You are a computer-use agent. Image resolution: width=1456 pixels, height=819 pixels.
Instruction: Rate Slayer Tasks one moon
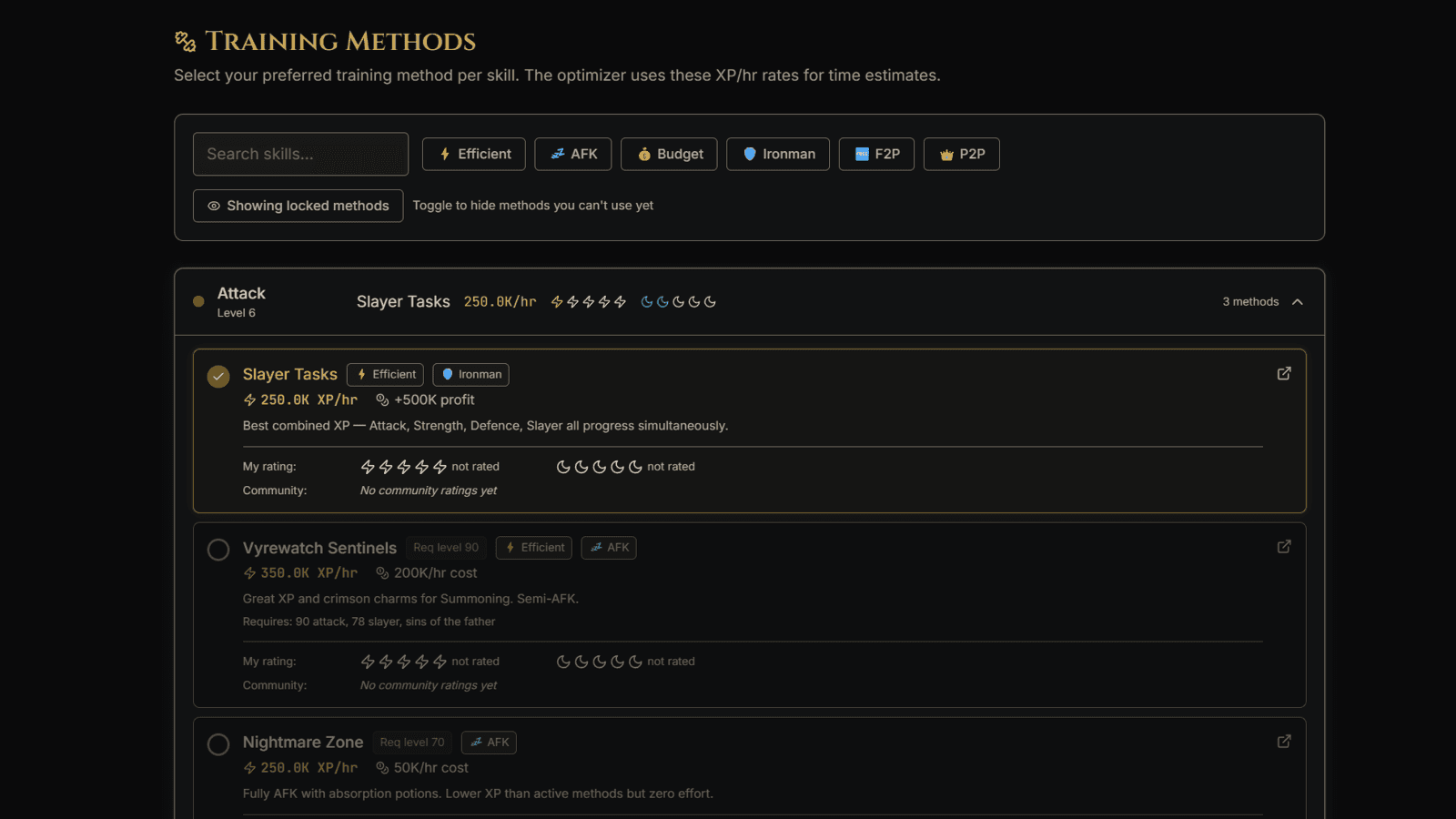[563, 467]
